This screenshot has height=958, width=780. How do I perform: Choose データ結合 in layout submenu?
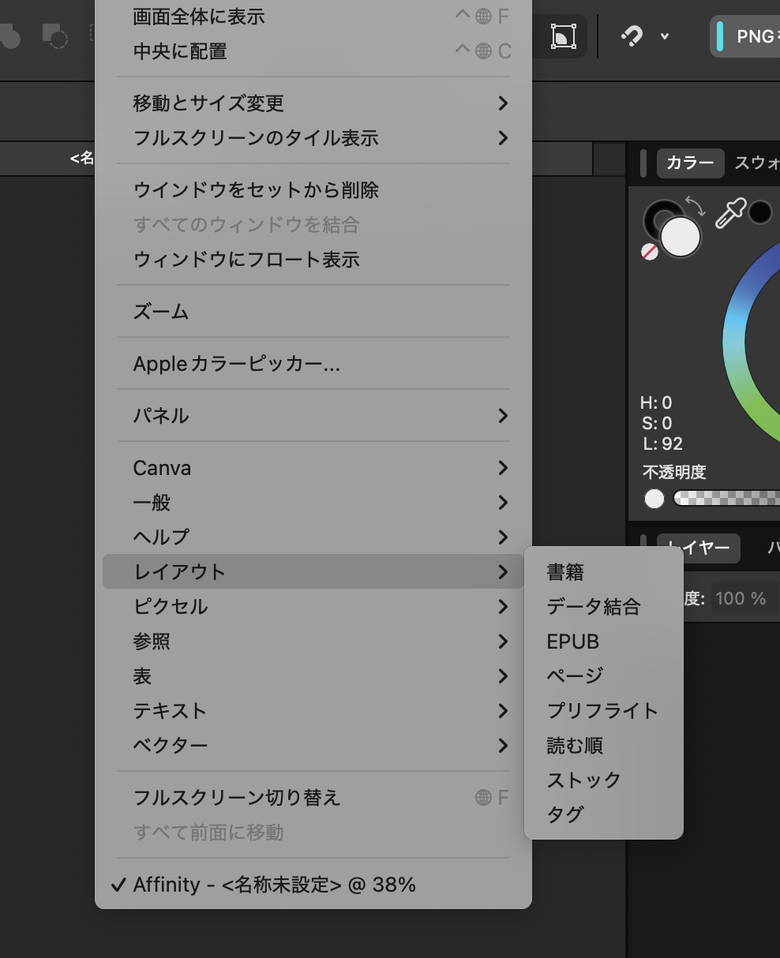(603, 607)
